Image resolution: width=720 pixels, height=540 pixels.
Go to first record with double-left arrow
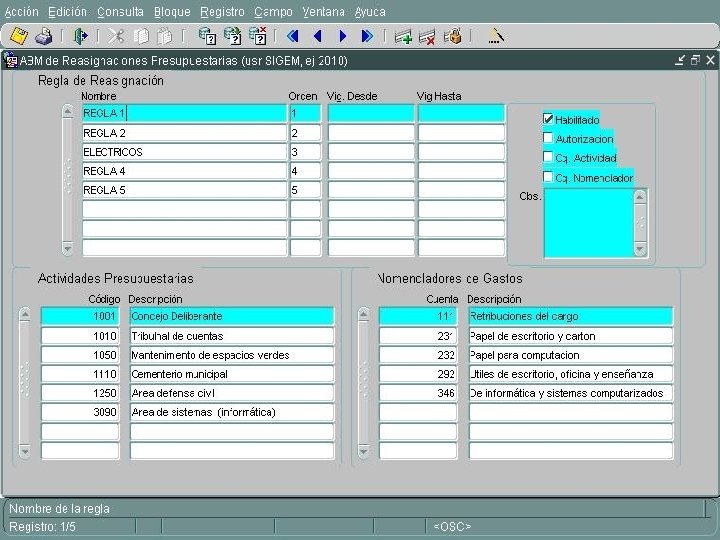[x=292, y=36]
